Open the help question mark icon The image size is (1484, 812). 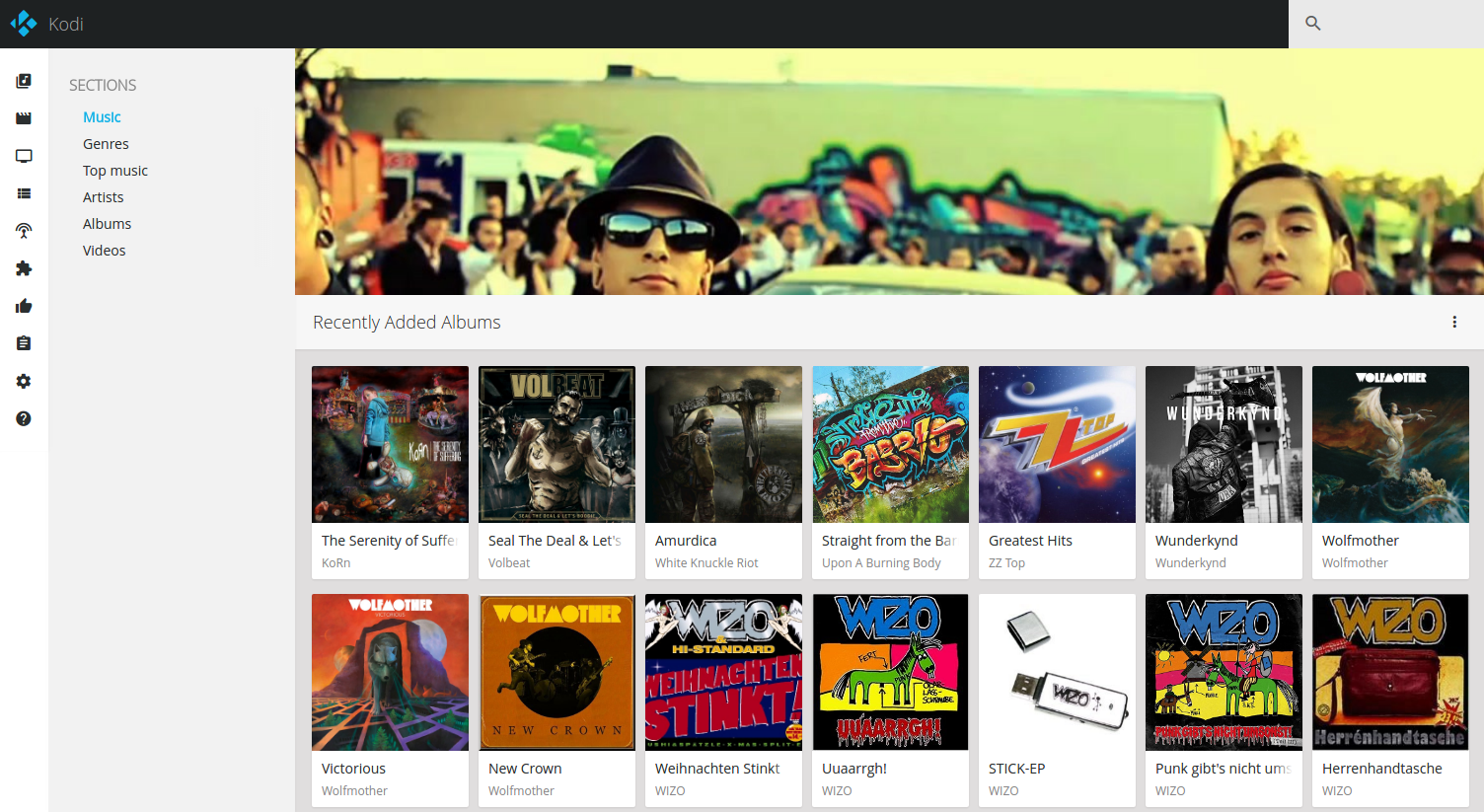24,418
